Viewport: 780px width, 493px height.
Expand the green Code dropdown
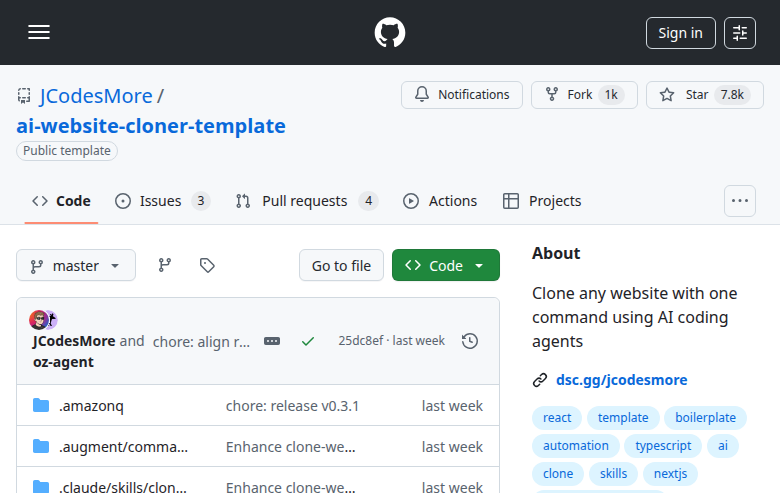pyautogui.click(x=446, y=265)
